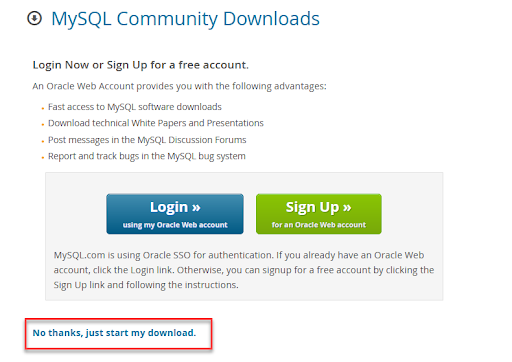The image size is (512, 362).
Task: Log in using my Oracle Web account
Action: pyautogui.click(x=175, y=214)
